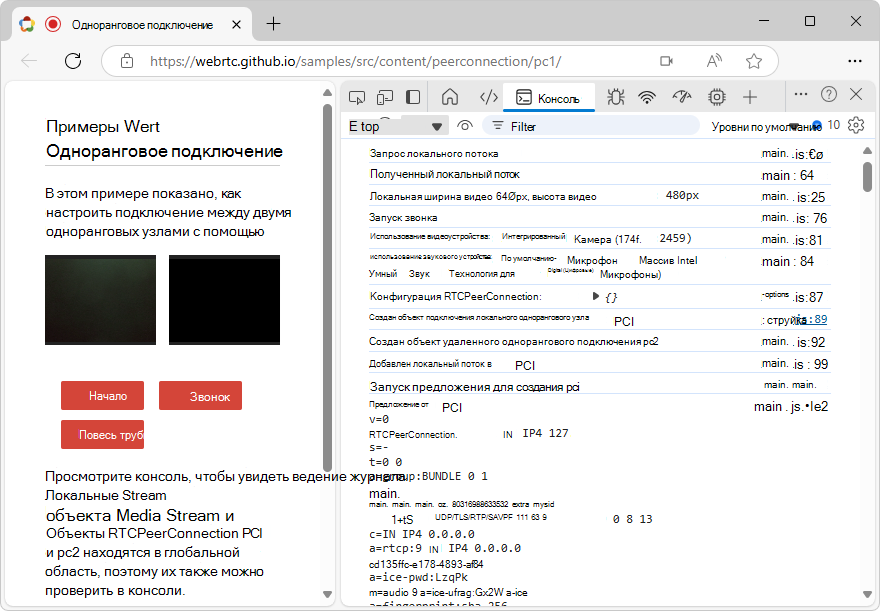
Task: Open the Memory chip tool icon
Action: (x=717, y=98)
